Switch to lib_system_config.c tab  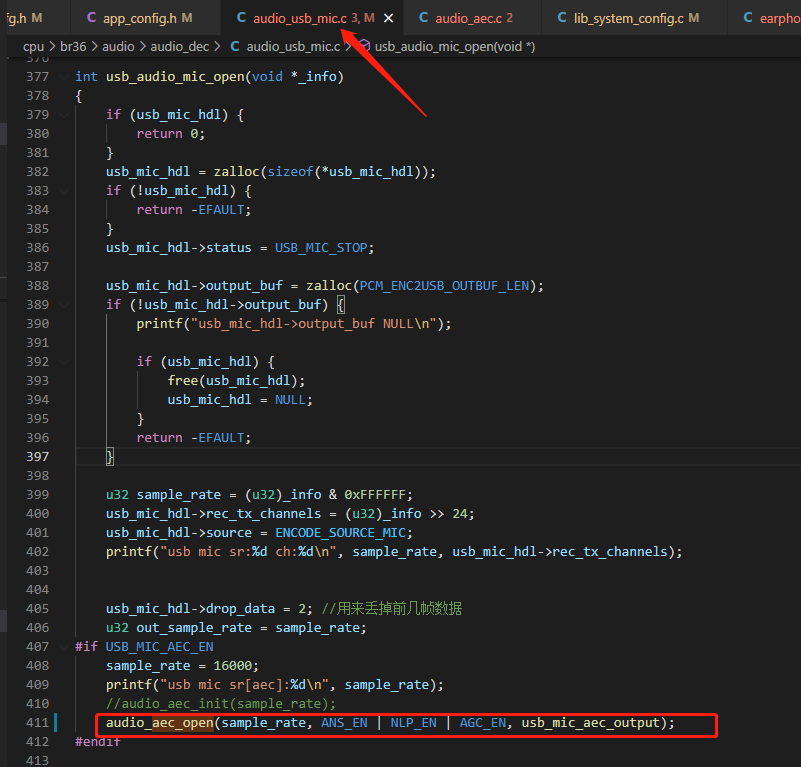(x=628, y=18)
